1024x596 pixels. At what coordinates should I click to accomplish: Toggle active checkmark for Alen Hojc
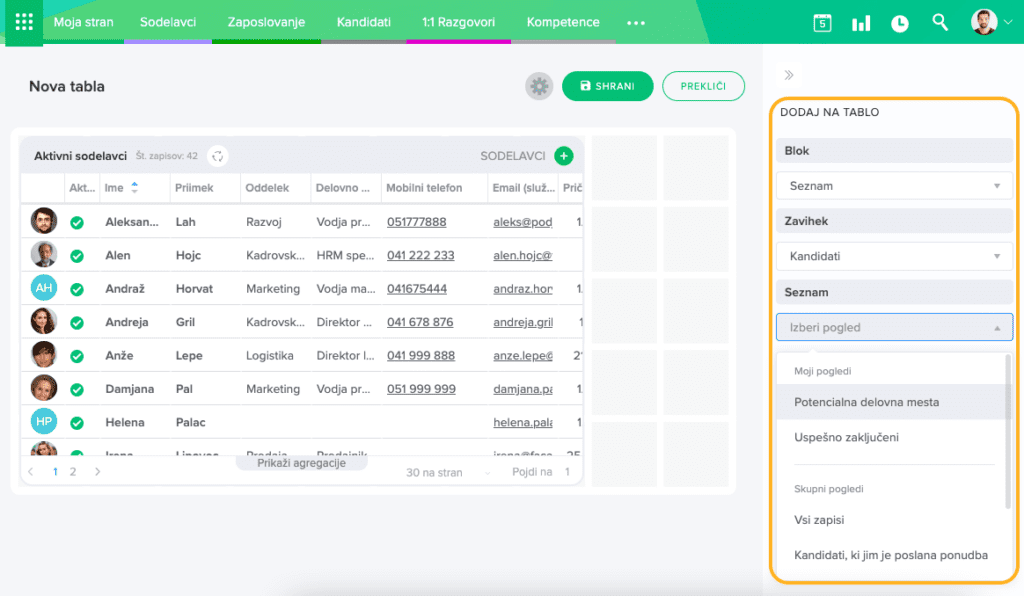tap(76, 256)
